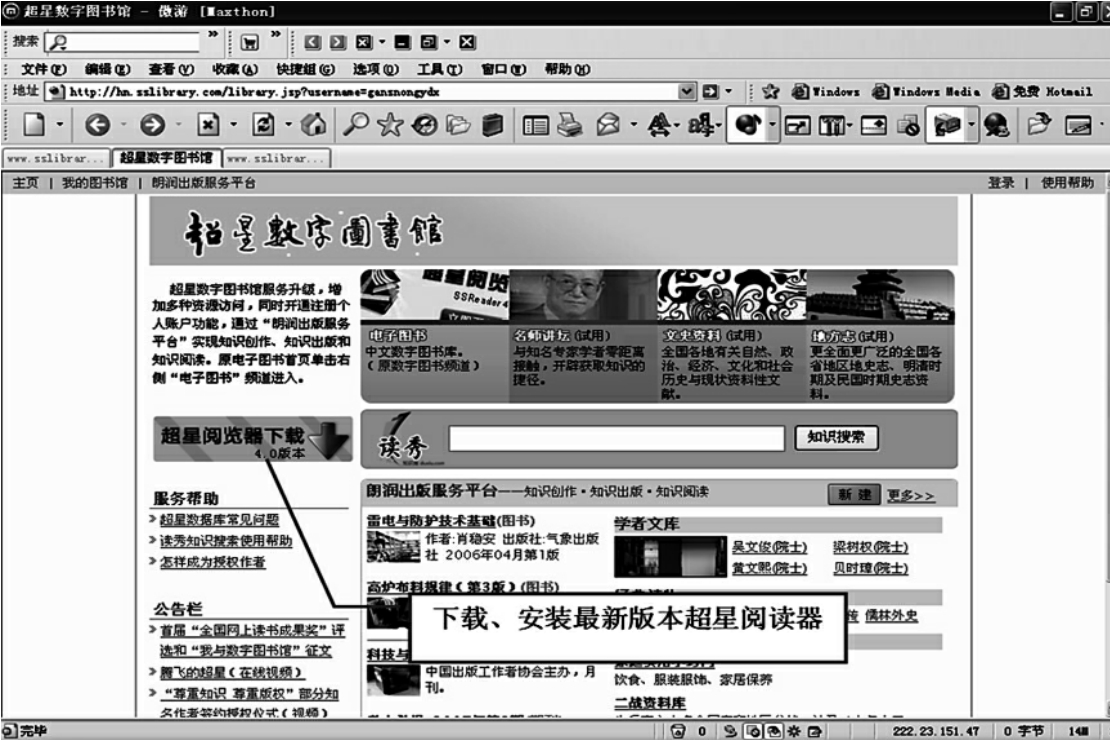Viewport: 1110px width, 740px height.
Task: Click the content blocker icon with circle
Action: click(x=908, y=126)
